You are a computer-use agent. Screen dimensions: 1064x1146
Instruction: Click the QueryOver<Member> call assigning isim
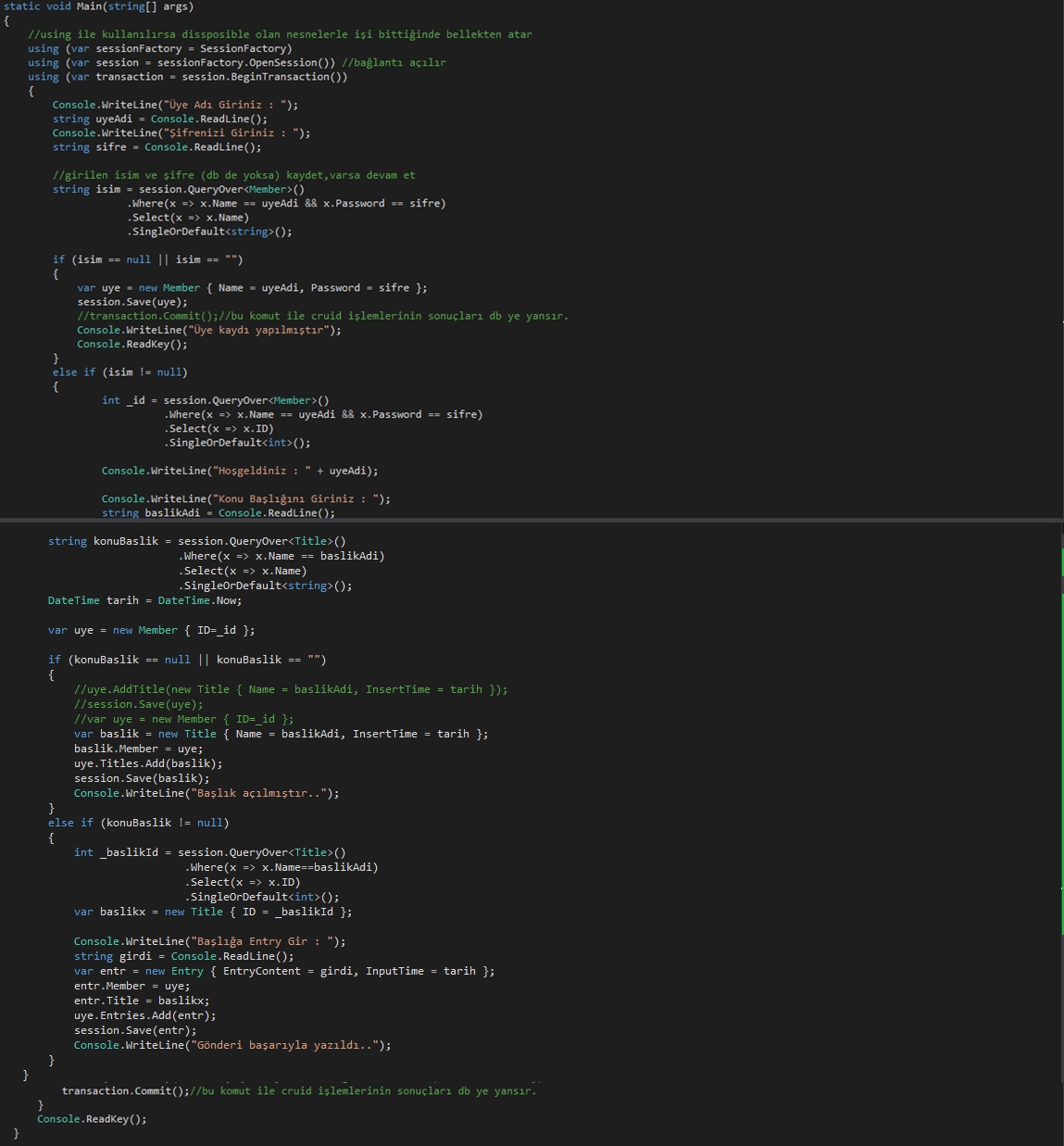(x=221, y=190)
